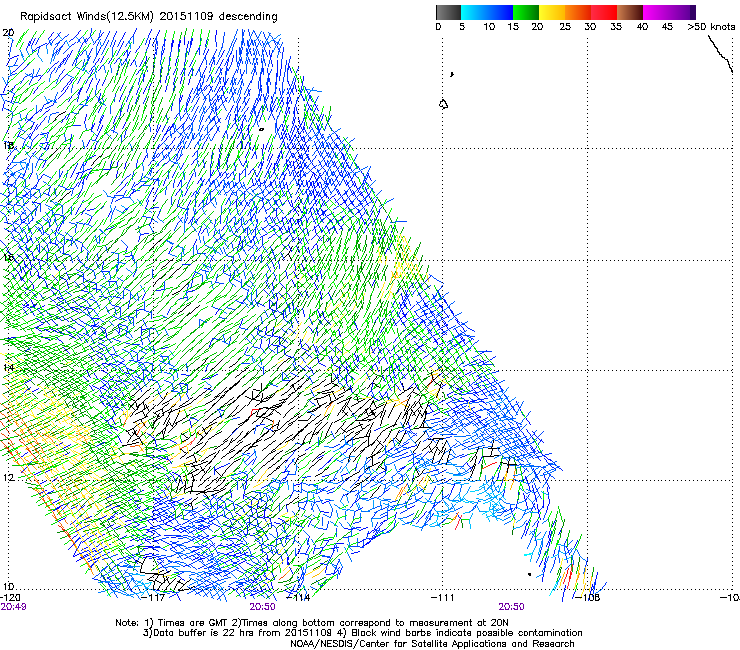Click the small island mark above the larger island
This screenshot has height=650, width=740.
point(452,74)
